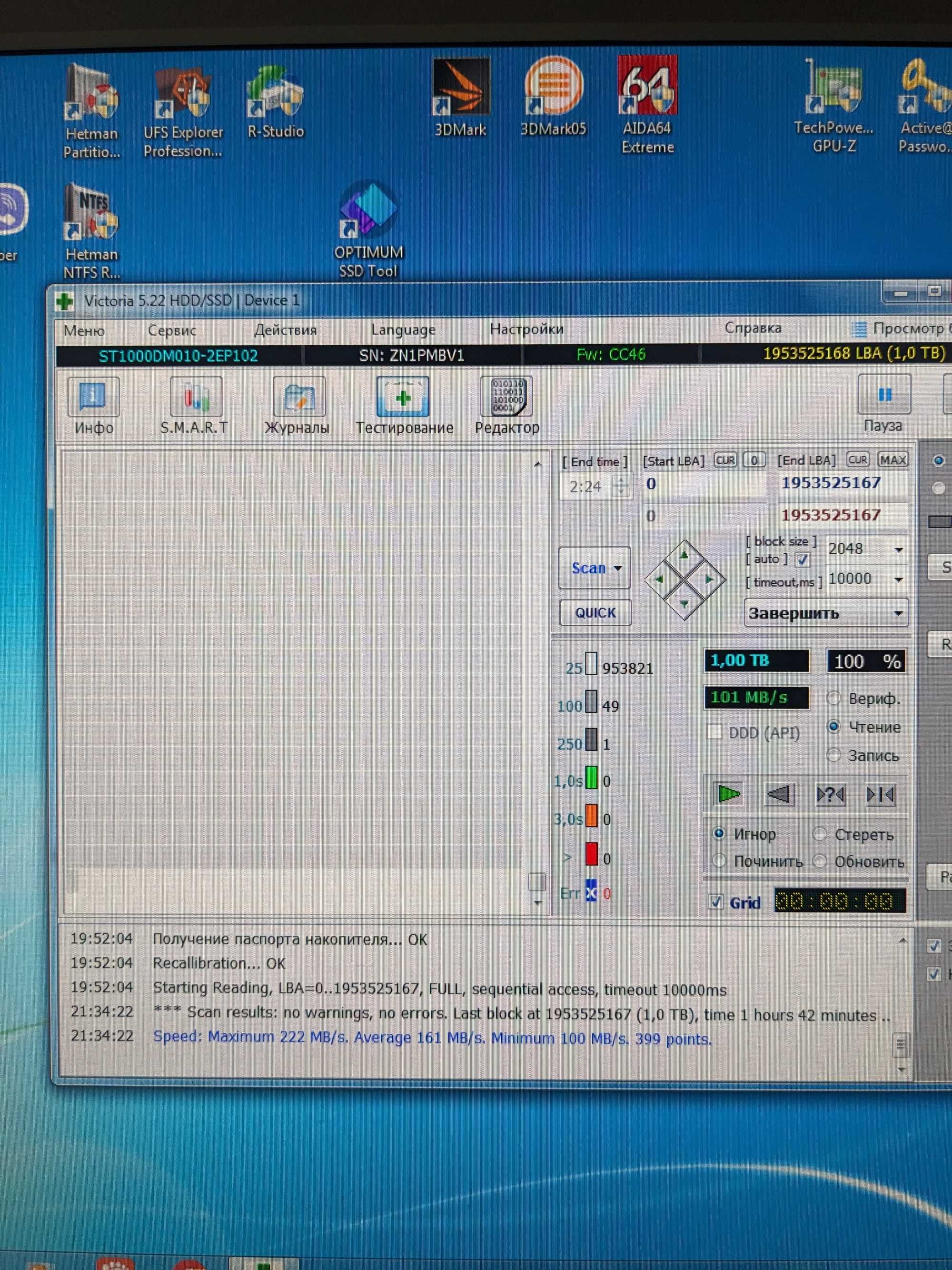Click the Просмотр view button
The width and height of the screenshot is (952, 1270).
[x=901, y=329]
